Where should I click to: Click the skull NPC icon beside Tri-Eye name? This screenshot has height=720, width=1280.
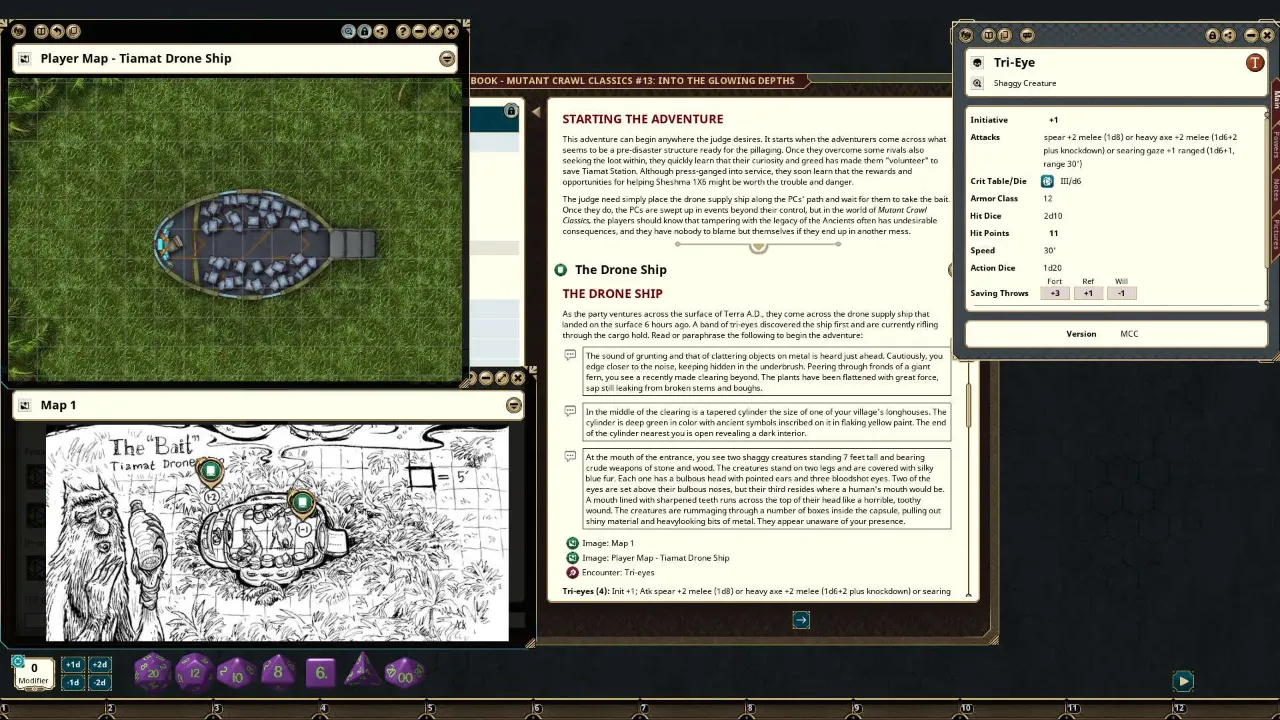tap(977, 63)
